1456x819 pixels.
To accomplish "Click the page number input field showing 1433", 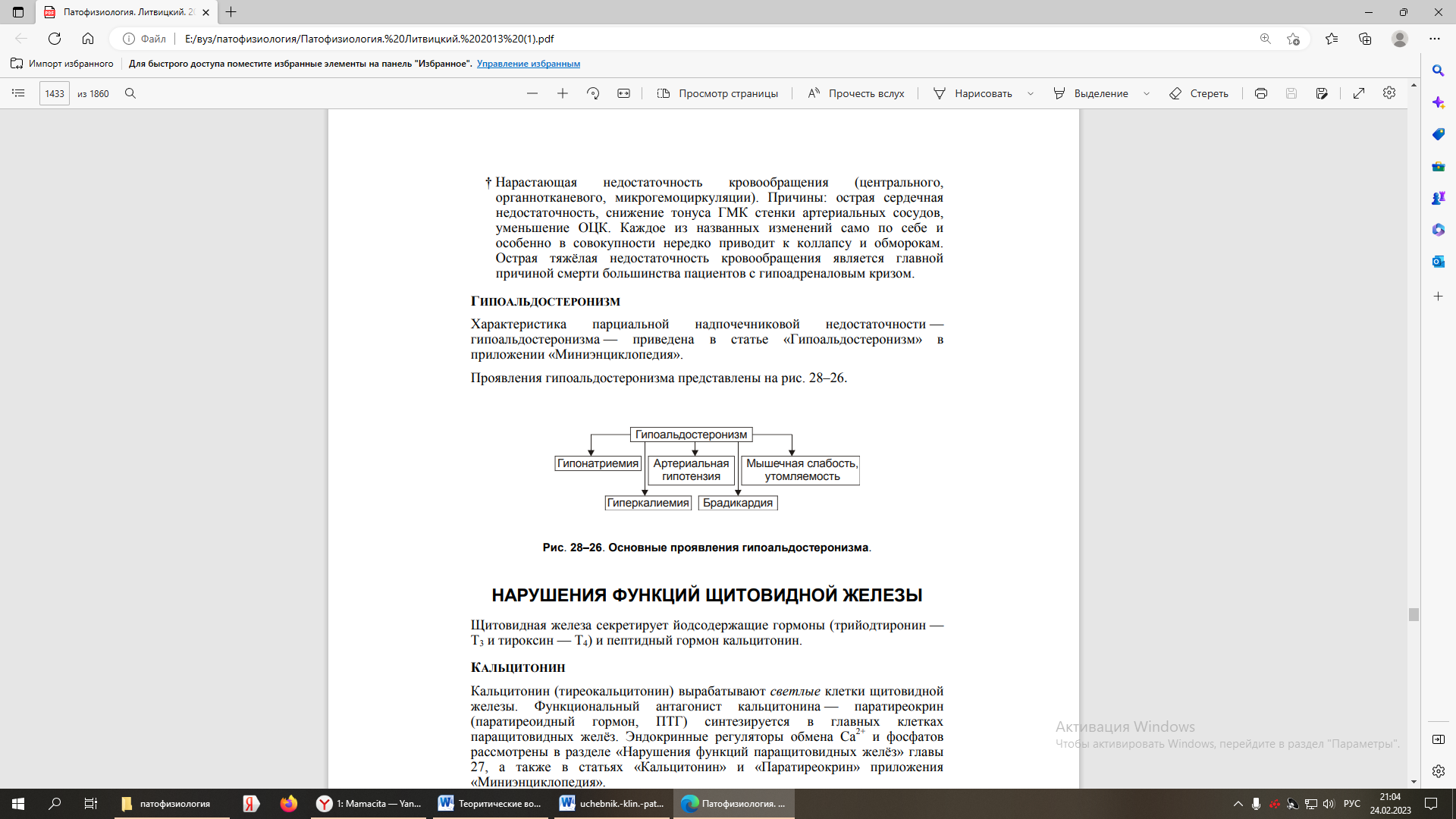I will point(55,93).
